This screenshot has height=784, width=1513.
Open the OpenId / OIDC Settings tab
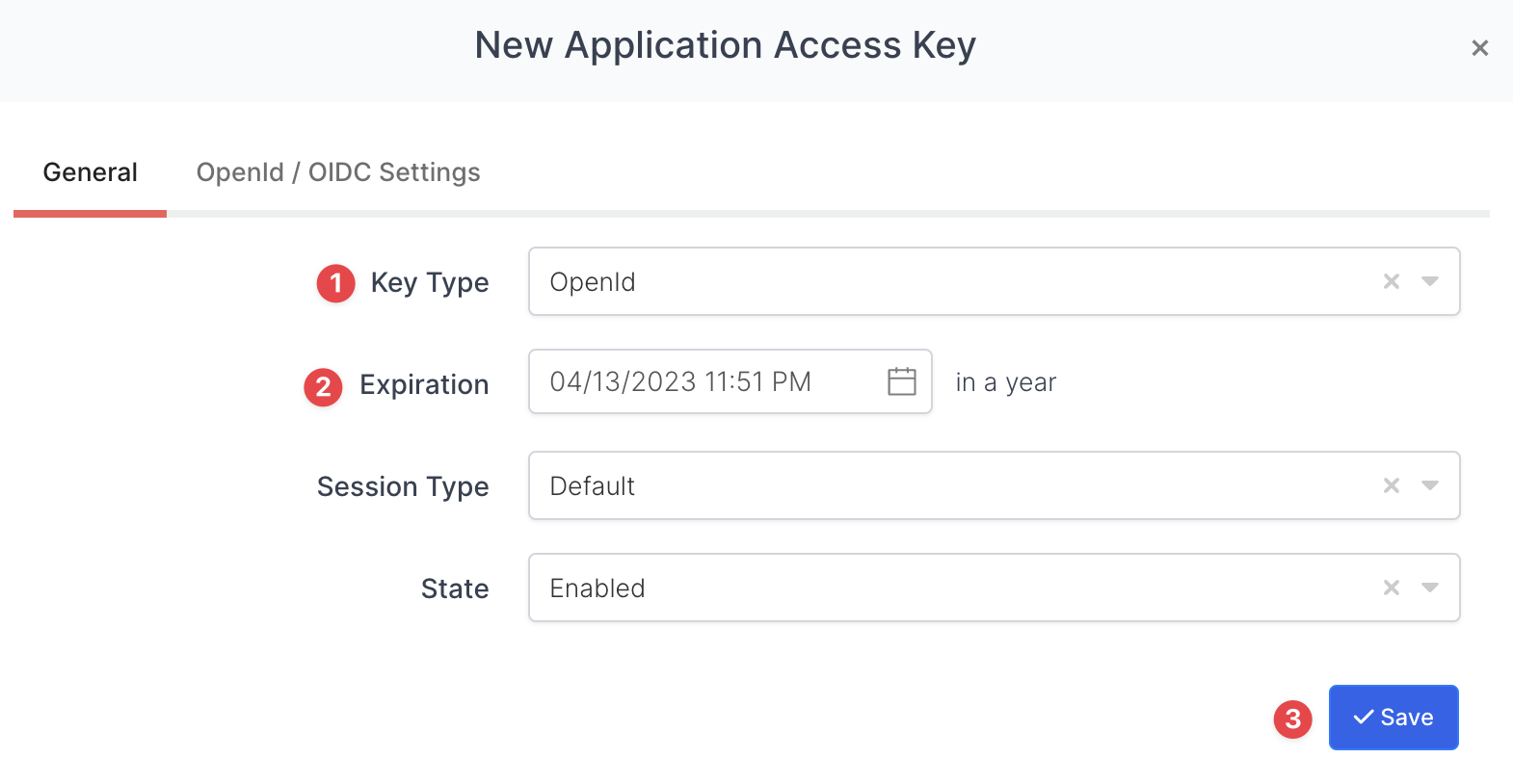click(338, 172)
